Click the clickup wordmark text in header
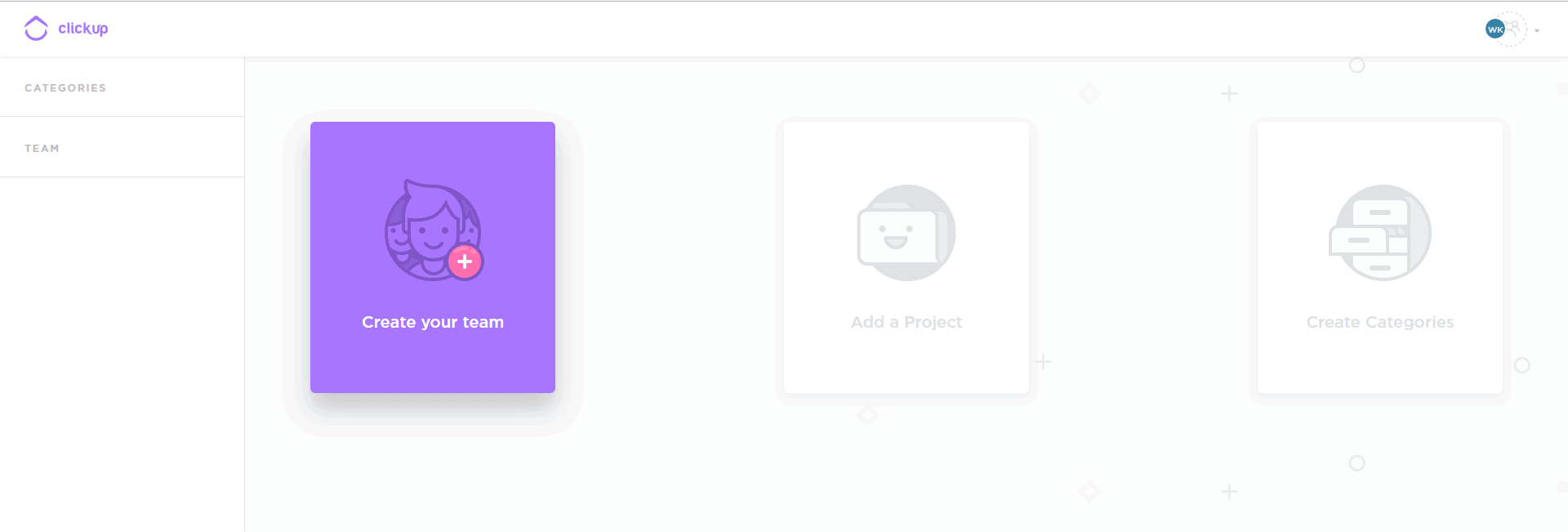 tap(83, 29)
